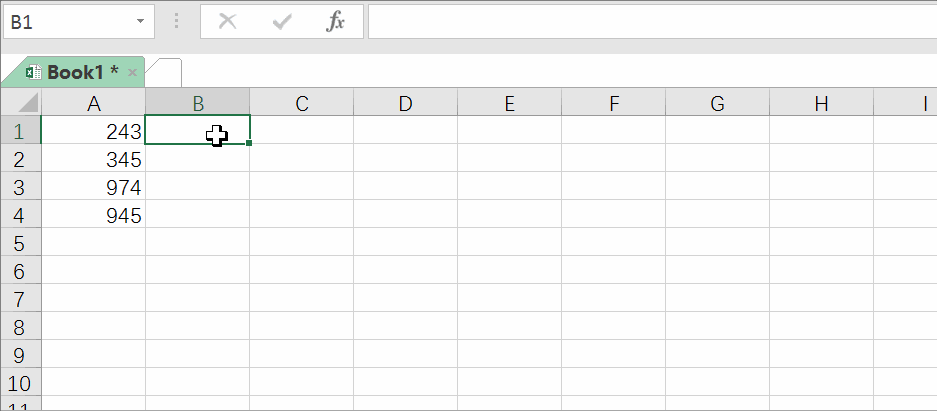
Task: Select row 9 header
Action: [x=20, y=355]
